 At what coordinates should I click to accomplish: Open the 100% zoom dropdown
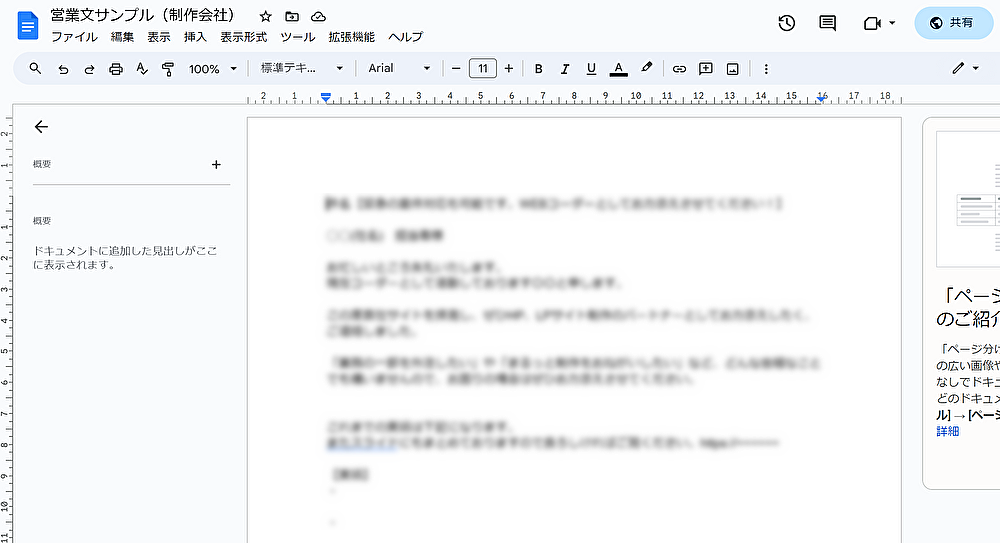pos(212,69)
